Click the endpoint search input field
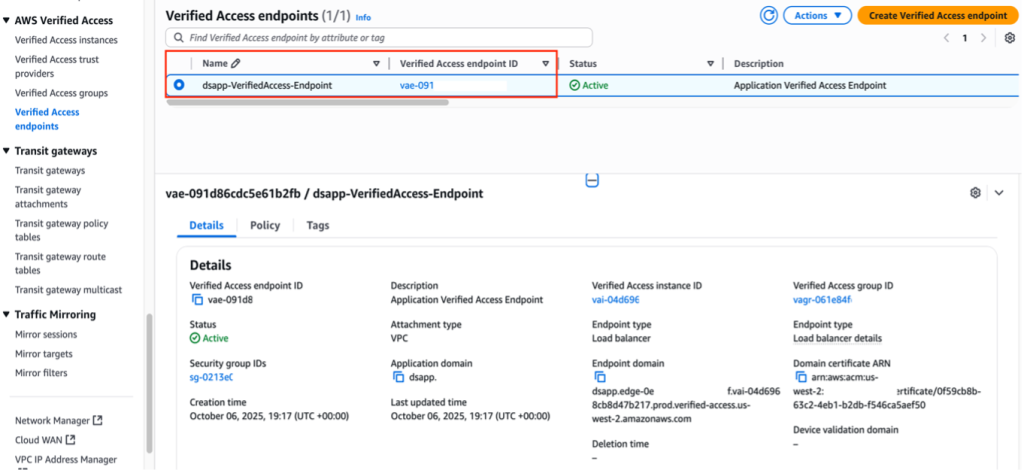The height and width of the screenshot is (473, 1024). [x=379, y=37]
